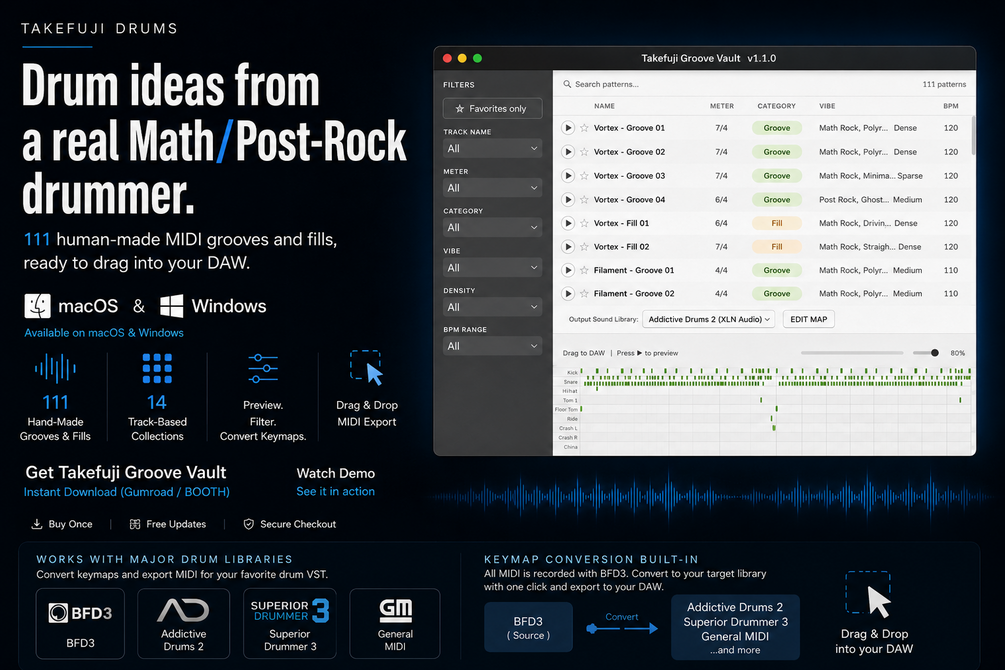Open the Density filter dropdown
The image size is (1005, 670).
pyautogui.click(x=492, y=307)
